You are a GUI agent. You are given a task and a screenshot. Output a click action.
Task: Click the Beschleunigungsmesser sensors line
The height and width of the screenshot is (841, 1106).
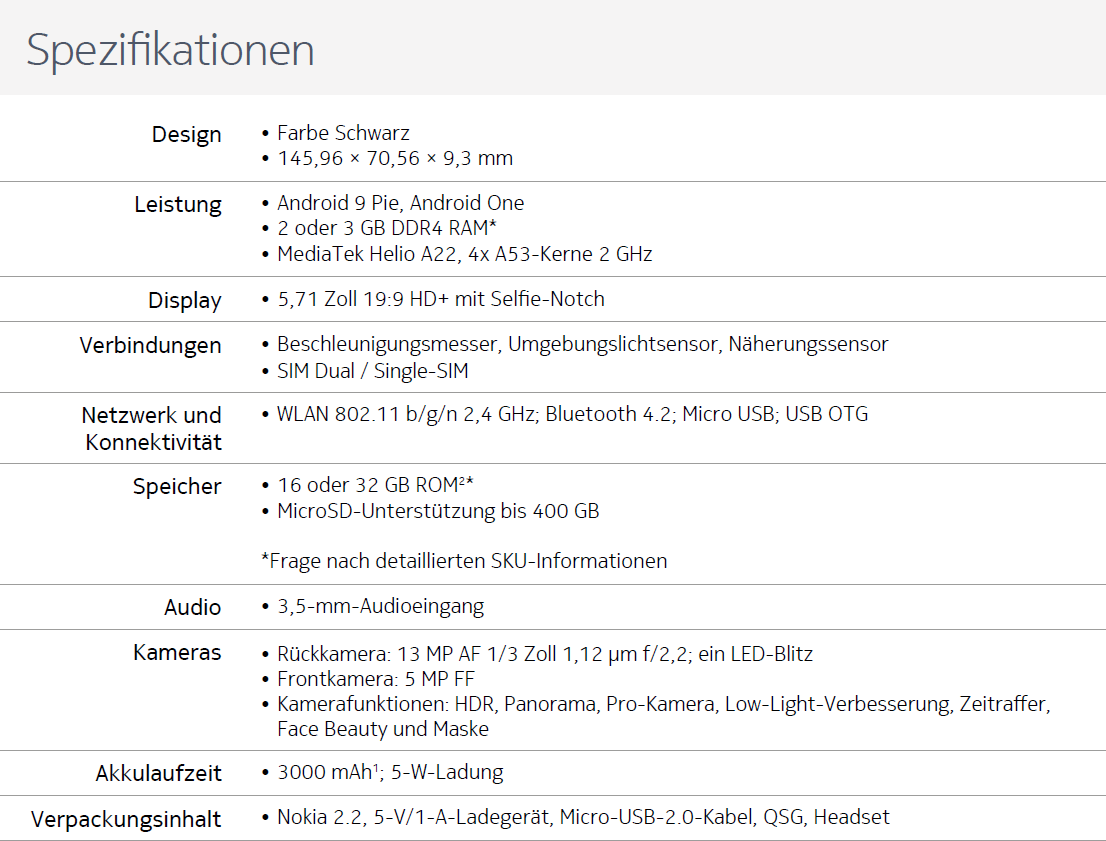[x=583, y=344]
